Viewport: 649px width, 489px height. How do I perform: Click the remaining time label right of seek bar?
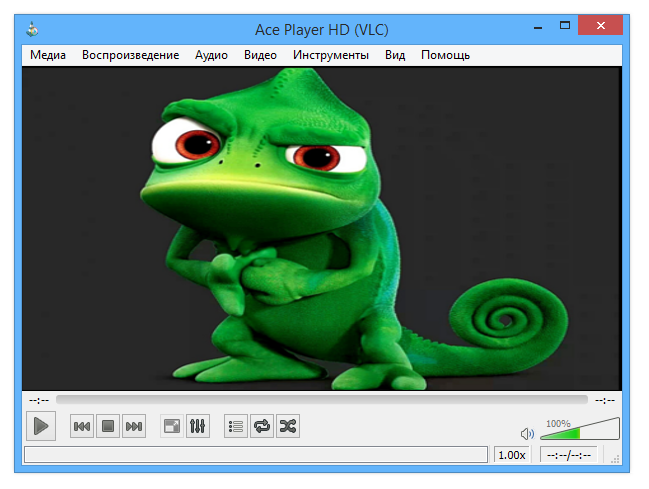point(605,400)
